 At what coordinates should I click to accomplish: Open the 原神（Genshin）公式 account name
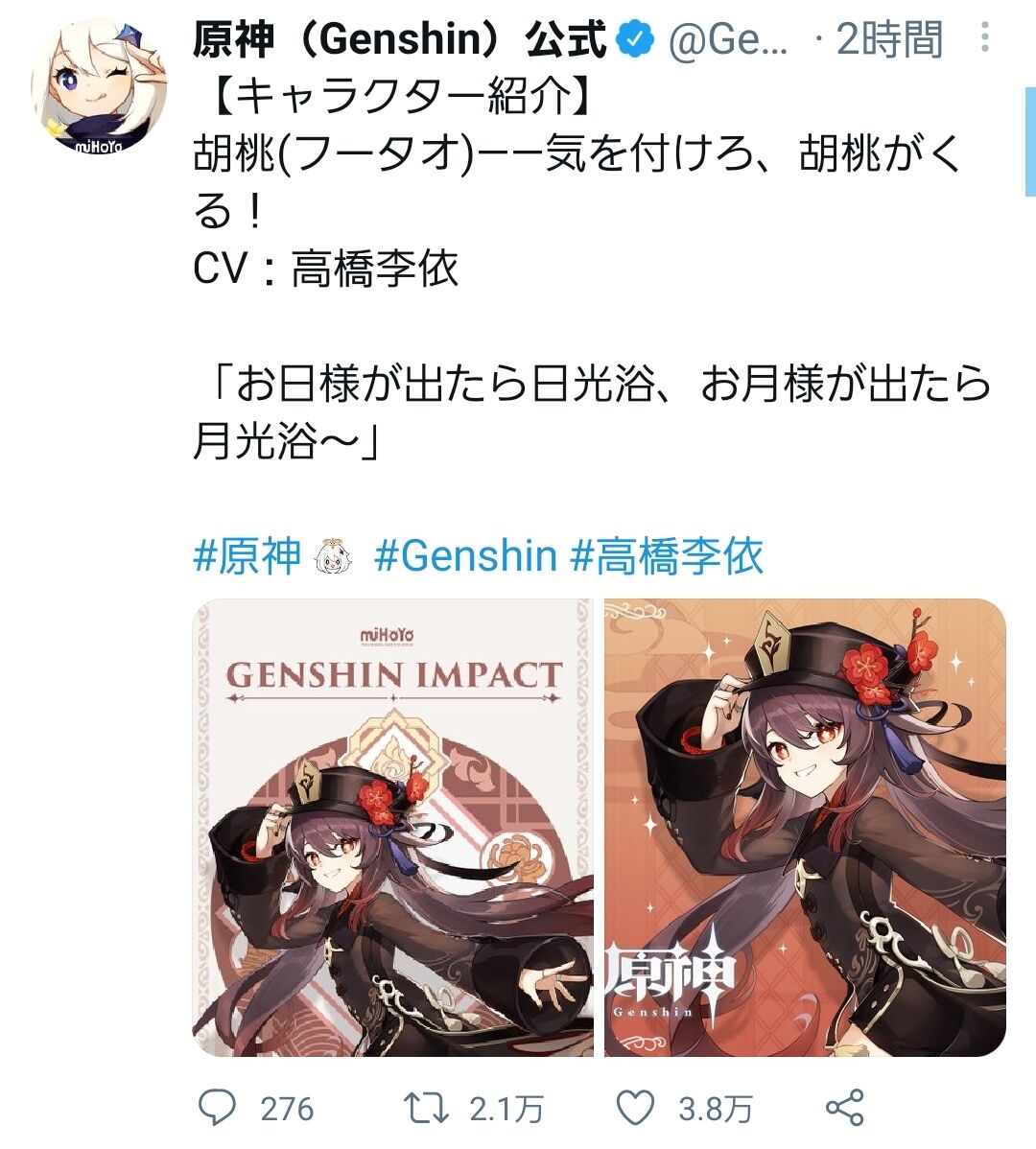(x=400, y=38)
